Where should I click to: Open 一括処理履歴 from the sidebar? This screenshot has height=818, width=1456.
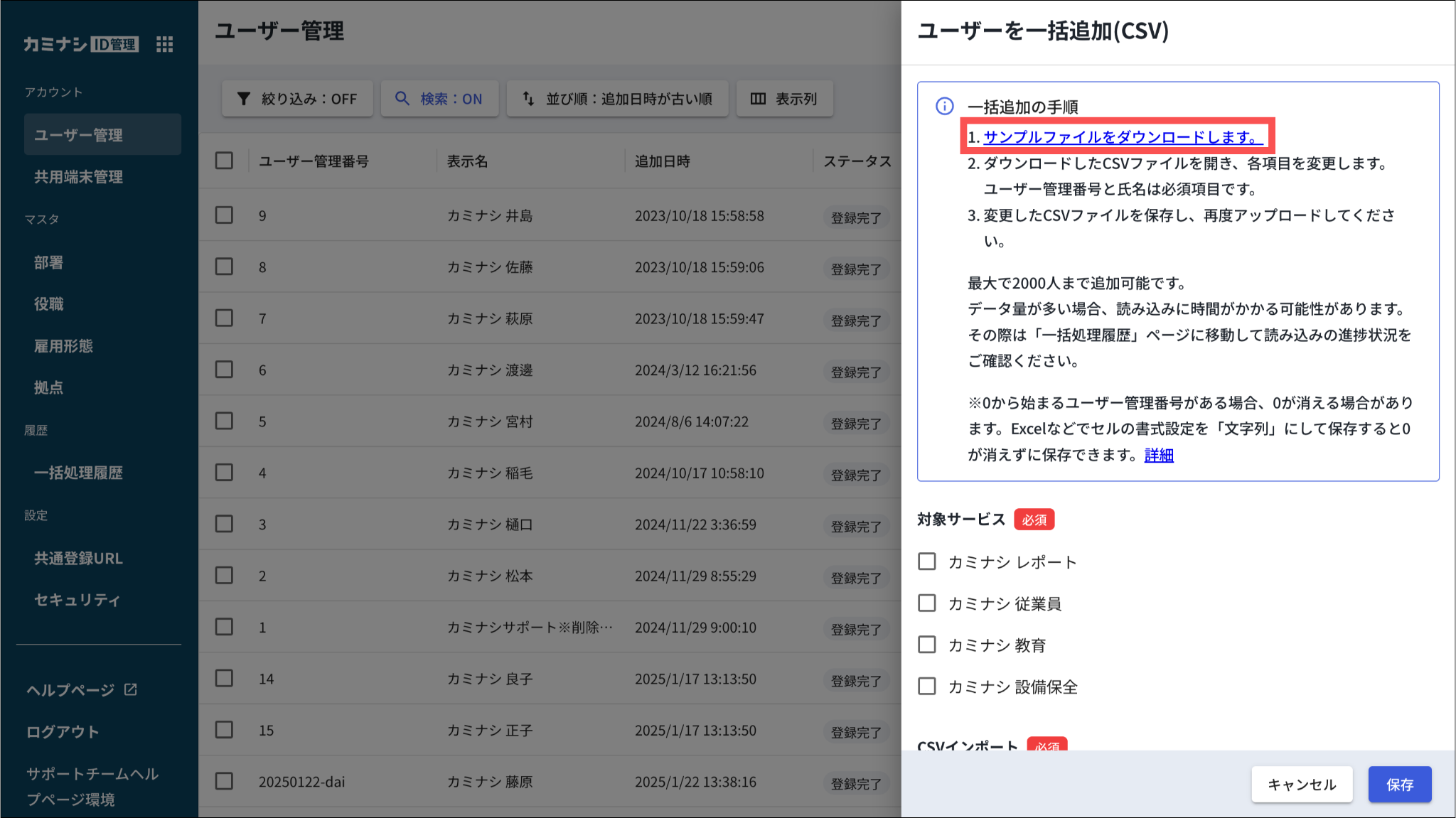click(x=78, y=473)
